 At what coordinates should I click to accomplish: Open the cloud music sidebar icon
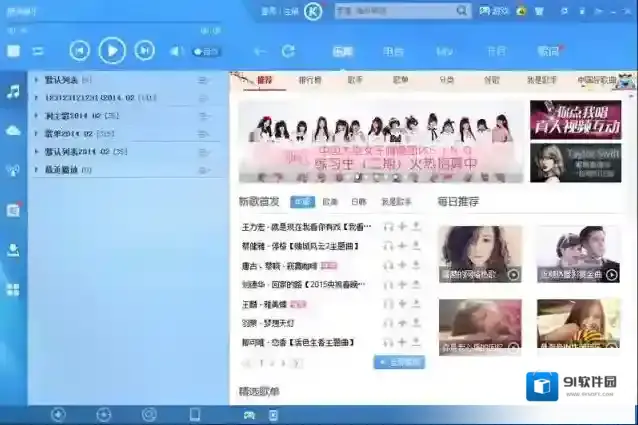pos(13,130)
